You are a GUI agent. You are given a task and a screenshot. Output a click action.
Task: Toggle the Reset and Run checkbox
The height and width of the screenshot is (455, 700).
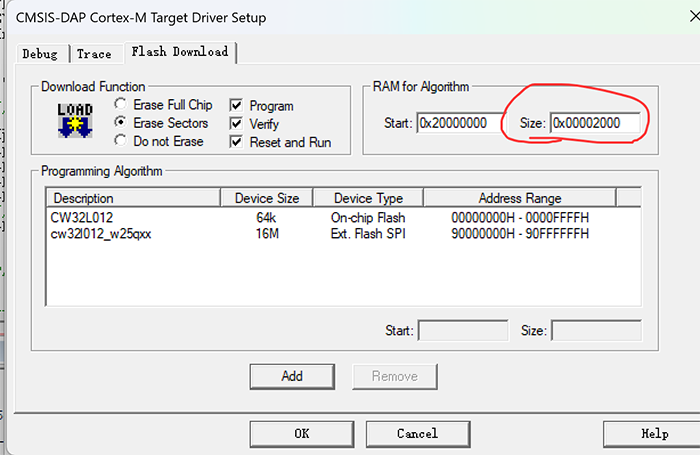point(236,142)
